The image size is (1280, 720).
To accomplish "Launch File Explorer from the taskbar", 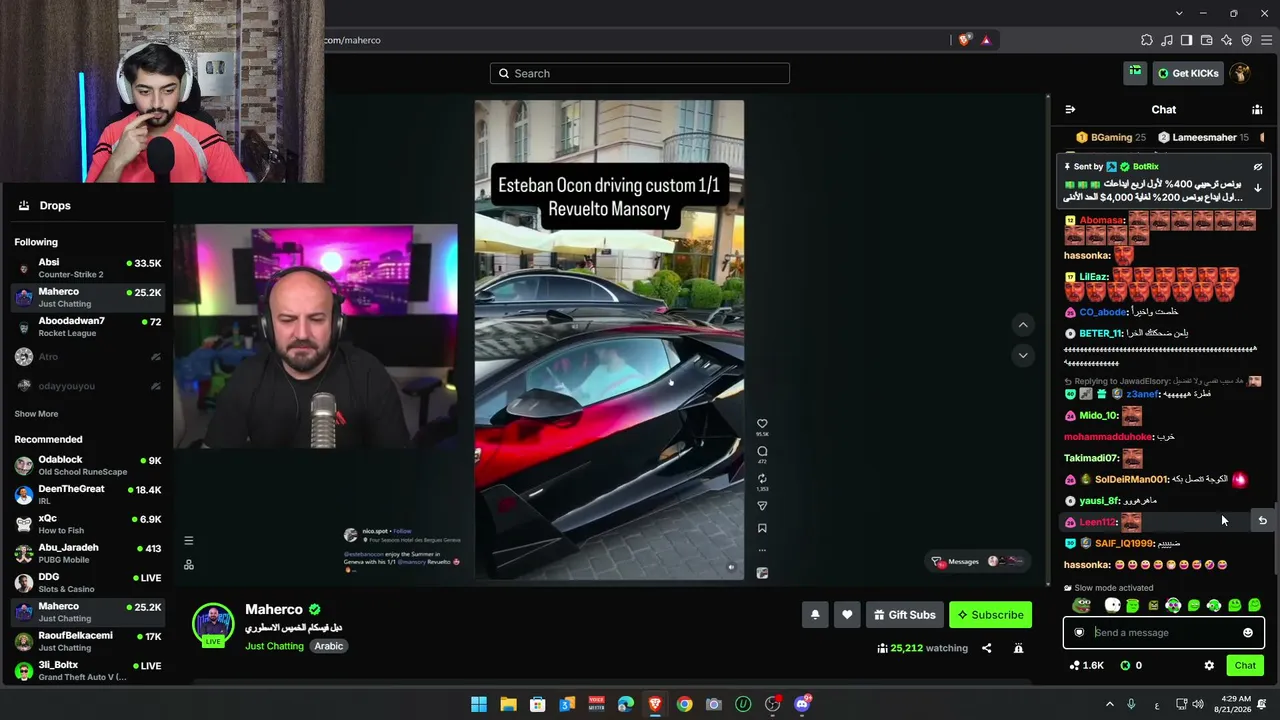I will click(508, 704).
